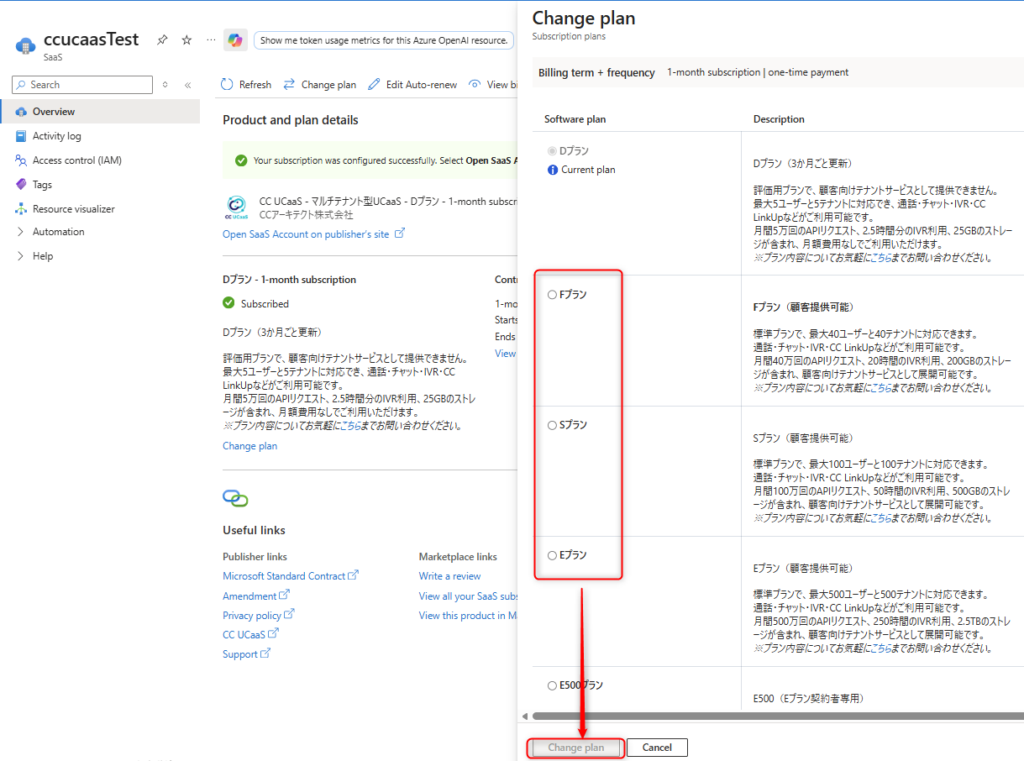Click the favorite star icon

tap(186, 40)
